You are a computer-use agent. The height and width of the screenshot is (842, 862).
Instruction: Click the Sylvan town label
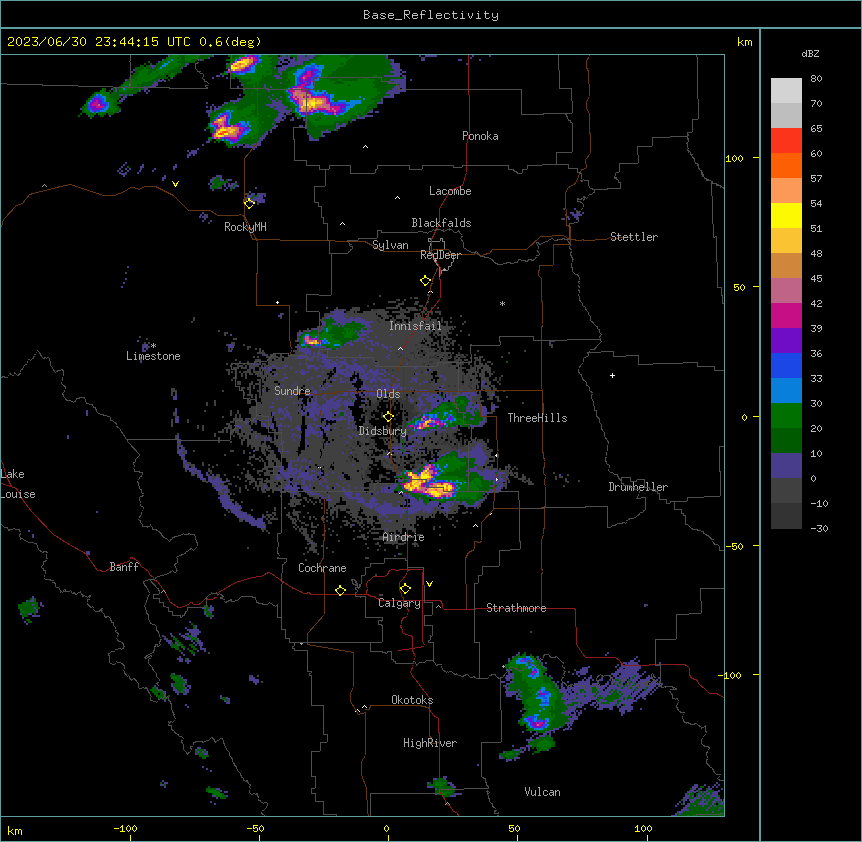pos(390,245)
